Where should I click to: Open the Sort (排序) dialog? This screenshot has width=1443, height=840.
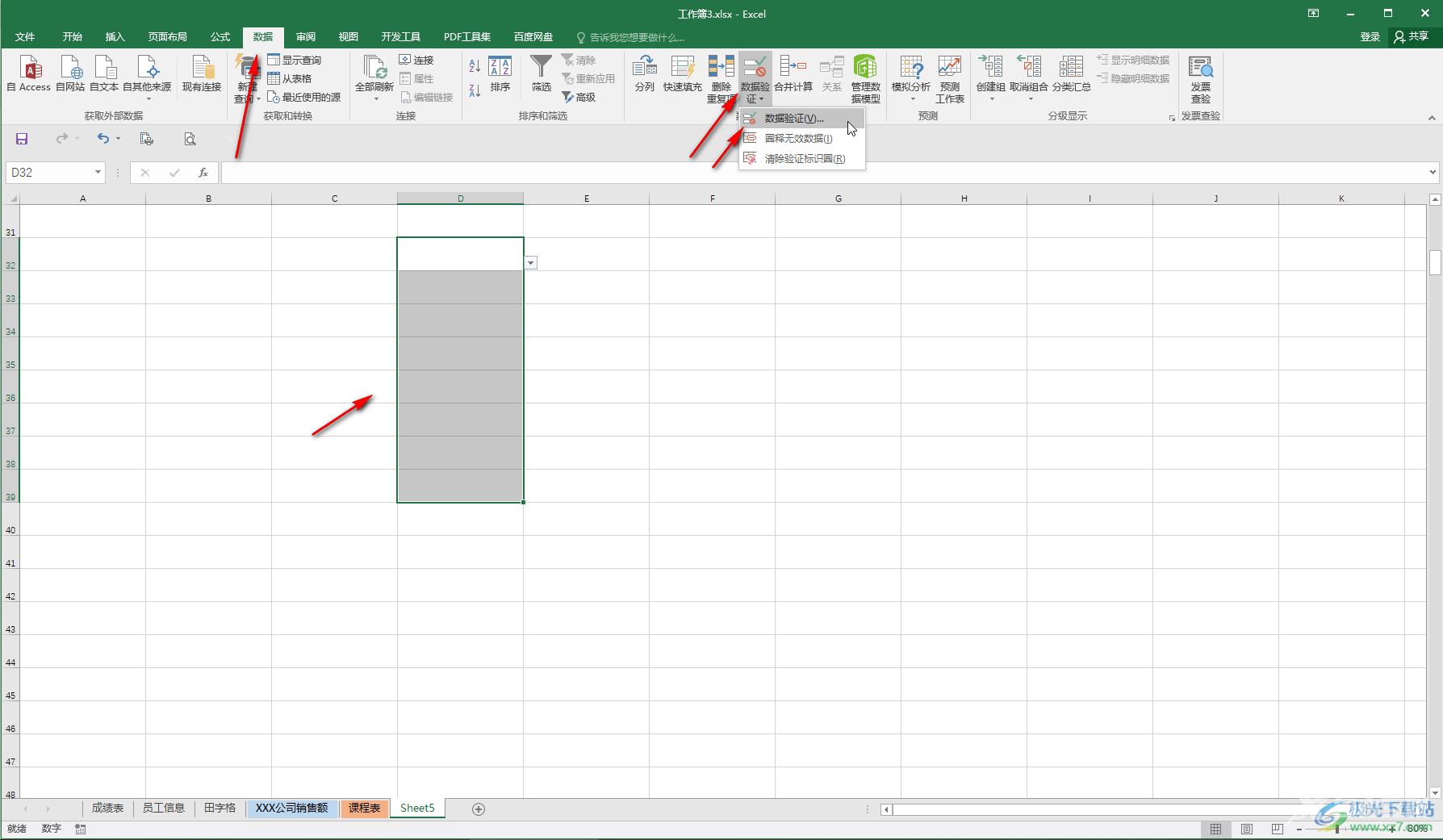pyautogui.click(x=500, y=73)
